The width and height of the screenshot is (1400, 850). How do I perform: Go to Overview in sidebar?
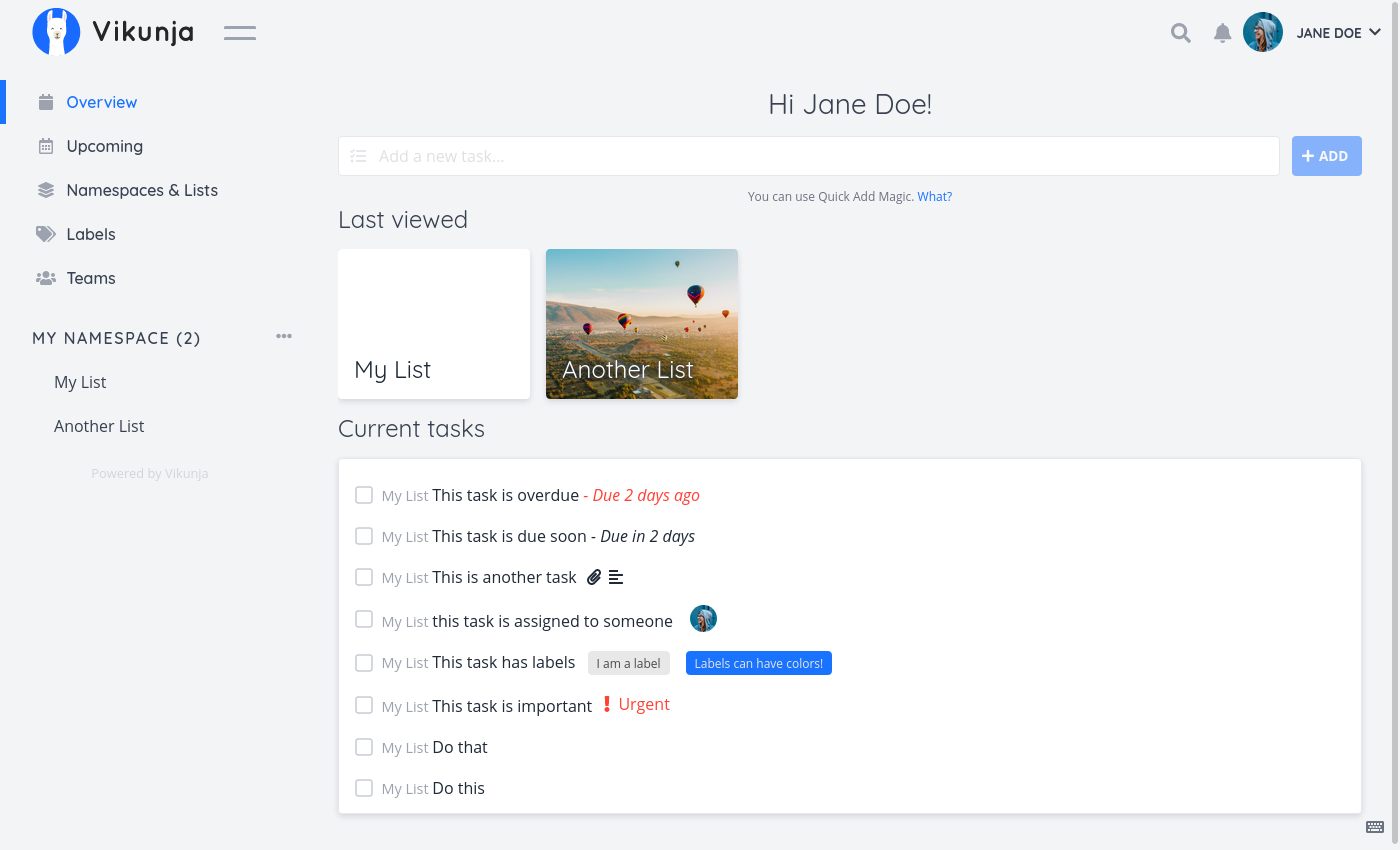[x=102, y=102]
